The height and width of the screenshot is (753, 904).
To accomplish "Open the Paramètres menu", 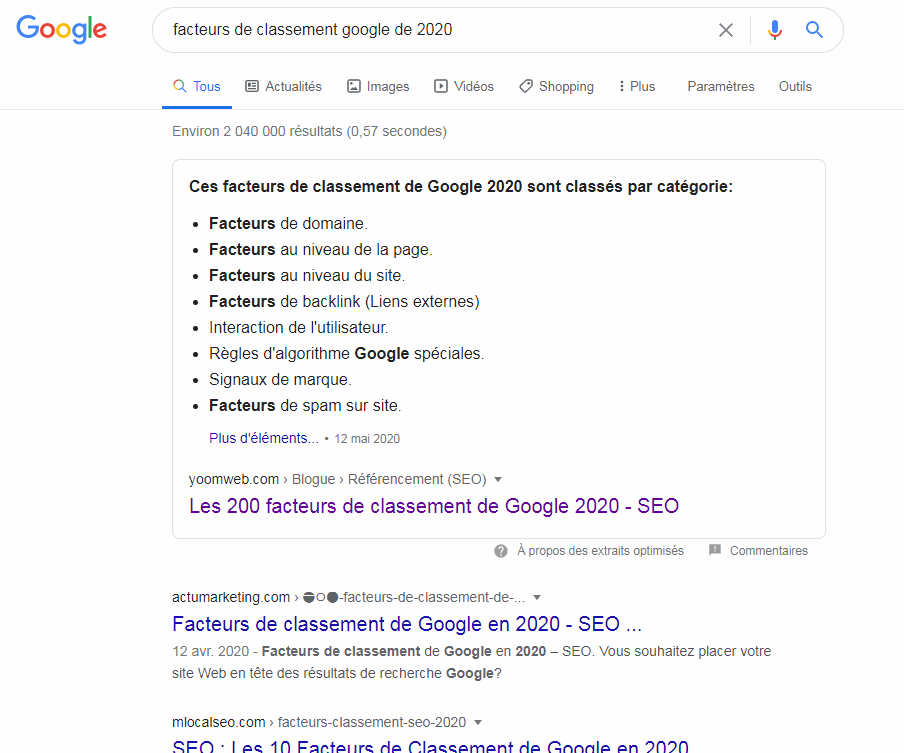I will click(720, 86).
